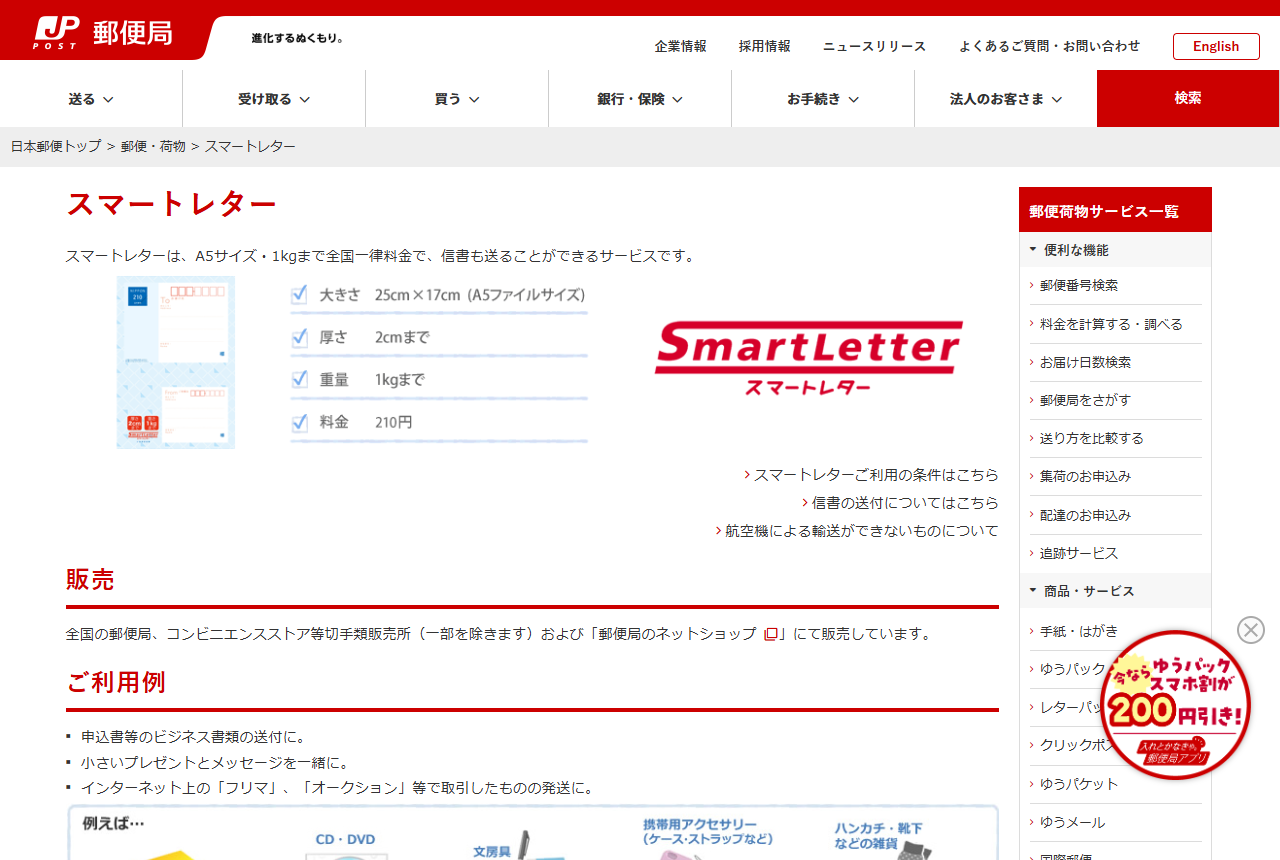
Task: Open よくあるご質問・お問い合わせ page
Action: click(x=1049, y=46)
